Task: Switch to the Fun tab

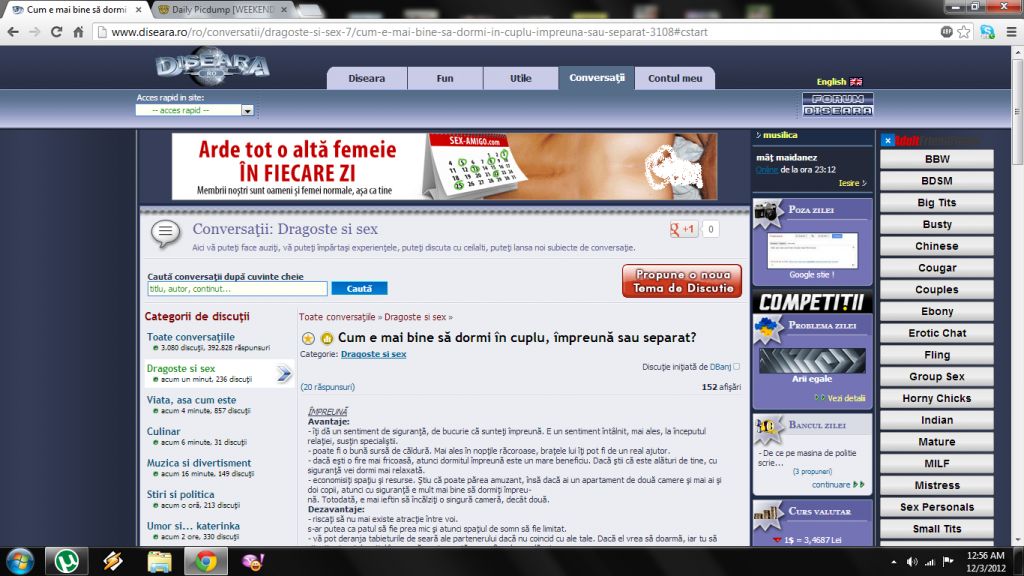Action: click(x=445, y=78)
